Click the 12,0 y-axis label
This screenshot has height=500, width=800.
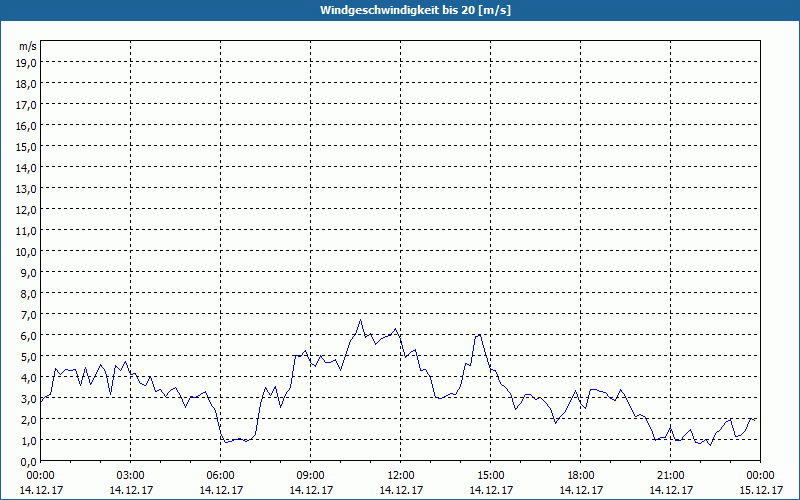tap(28, 210)
